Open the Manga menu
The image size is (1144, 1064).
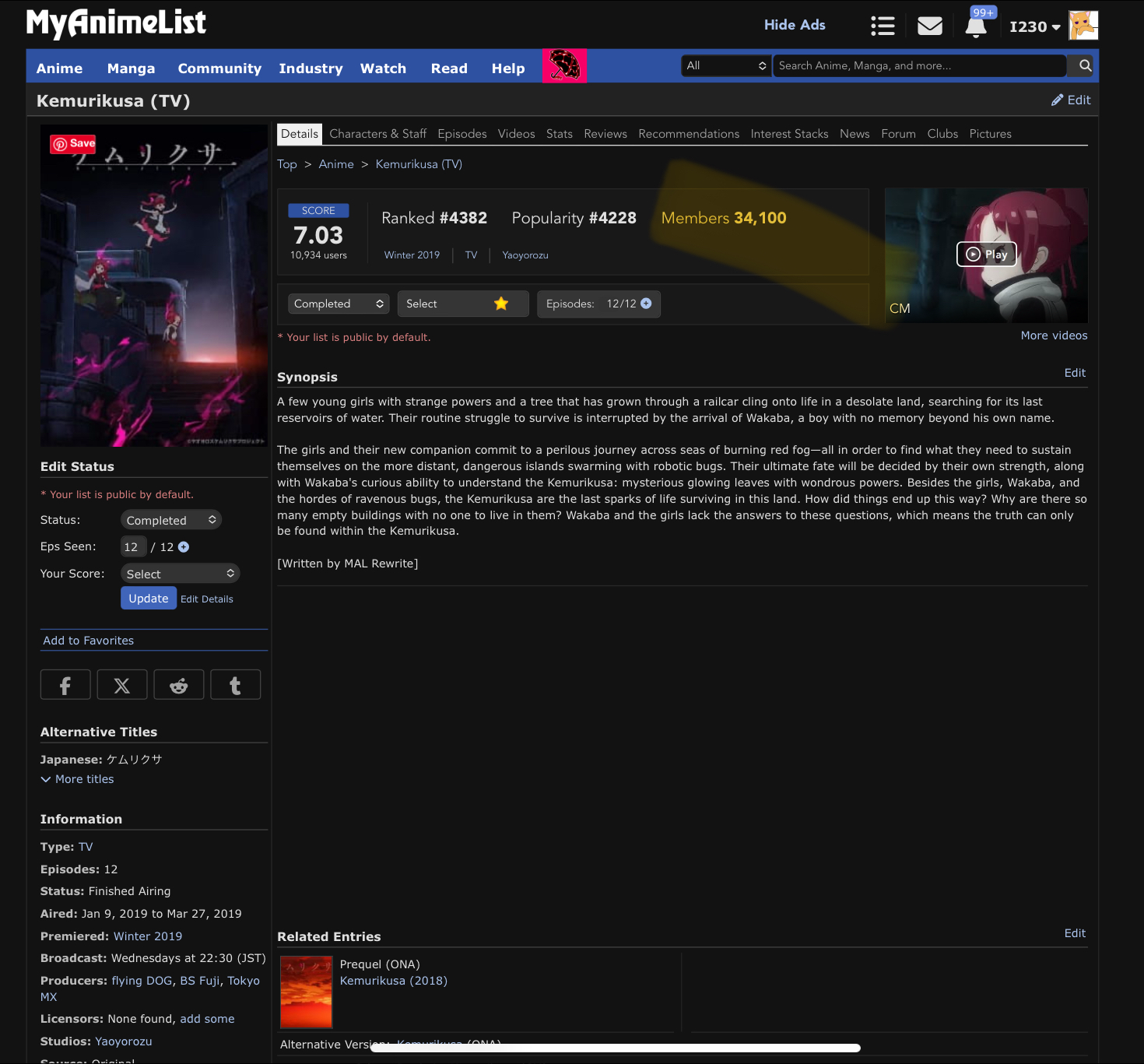(x=131, y=68)
